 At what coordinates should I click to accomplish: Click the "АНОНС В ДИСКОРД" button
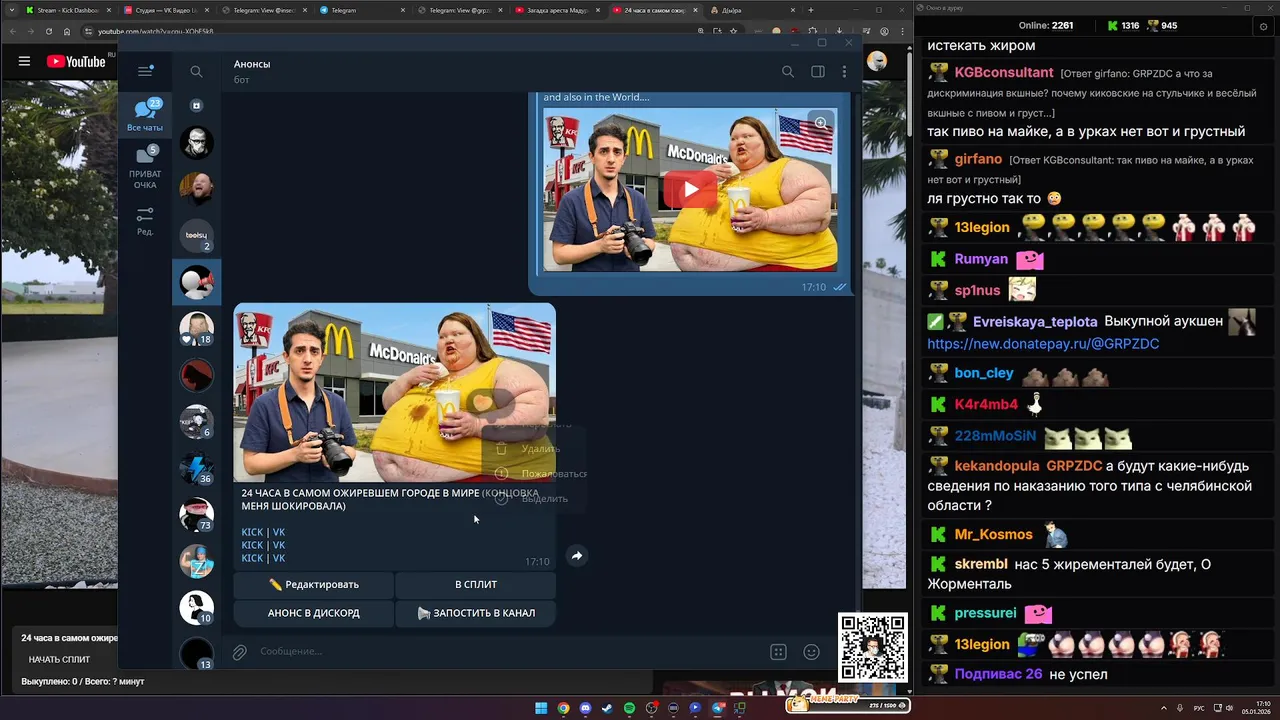314,613
